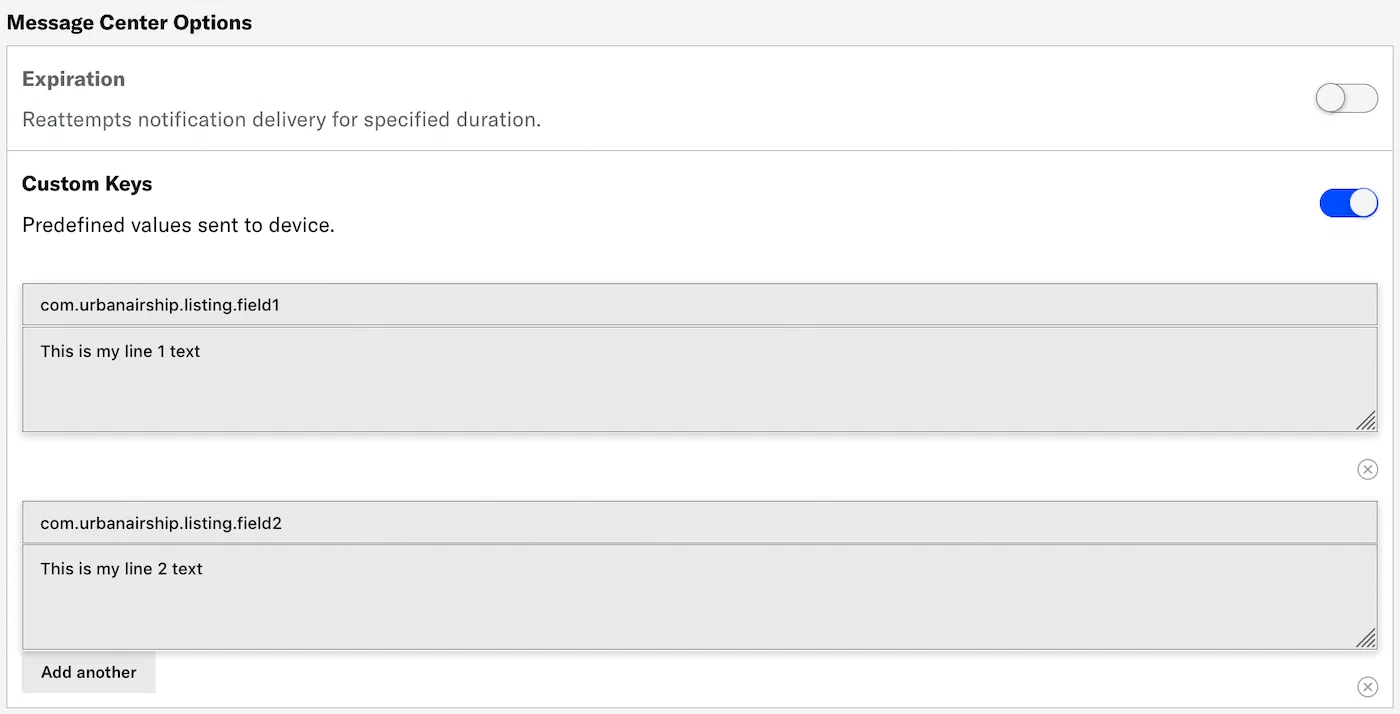
Task: Click the remove icon beside the second custom key
Action: coord(1367,687)
